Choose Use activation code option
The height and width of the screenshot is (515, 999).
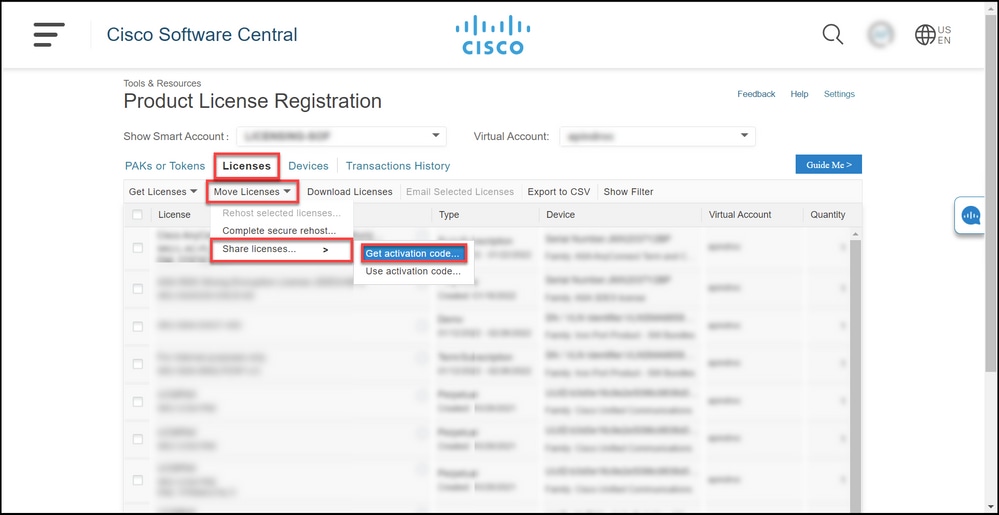coord(413,272)
